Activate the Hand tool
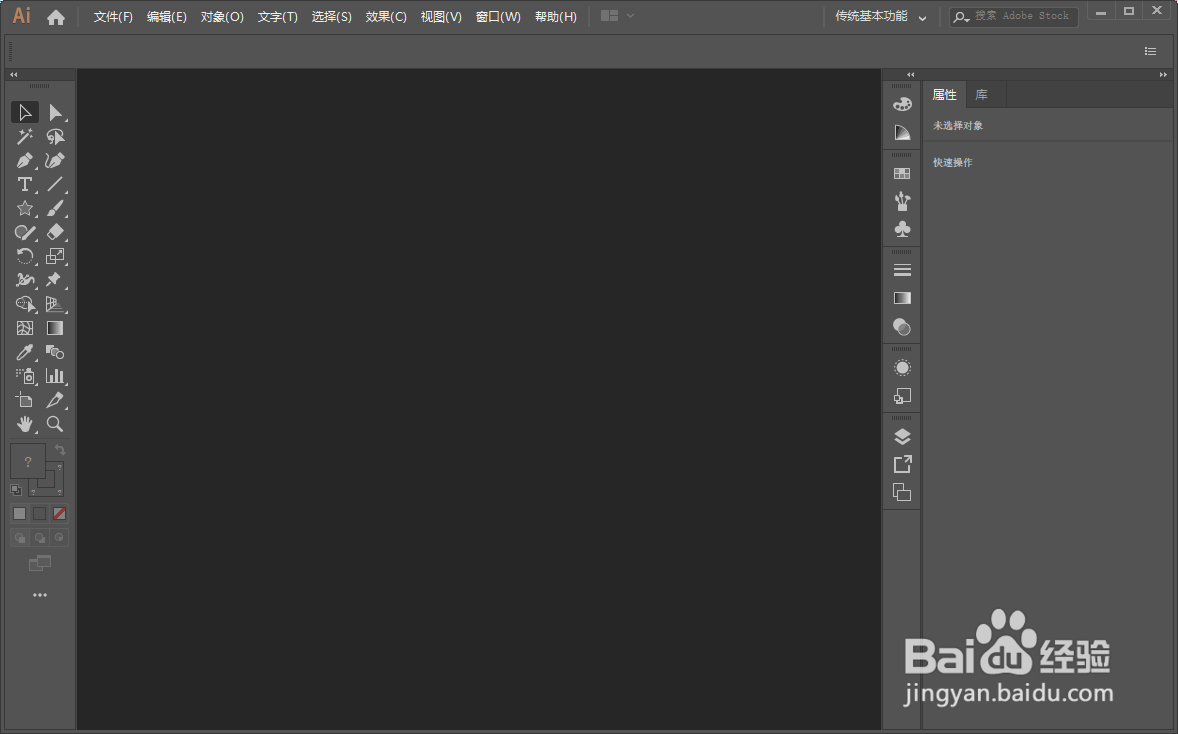Viewport: 1178px width, 734px height. point(25,424)
